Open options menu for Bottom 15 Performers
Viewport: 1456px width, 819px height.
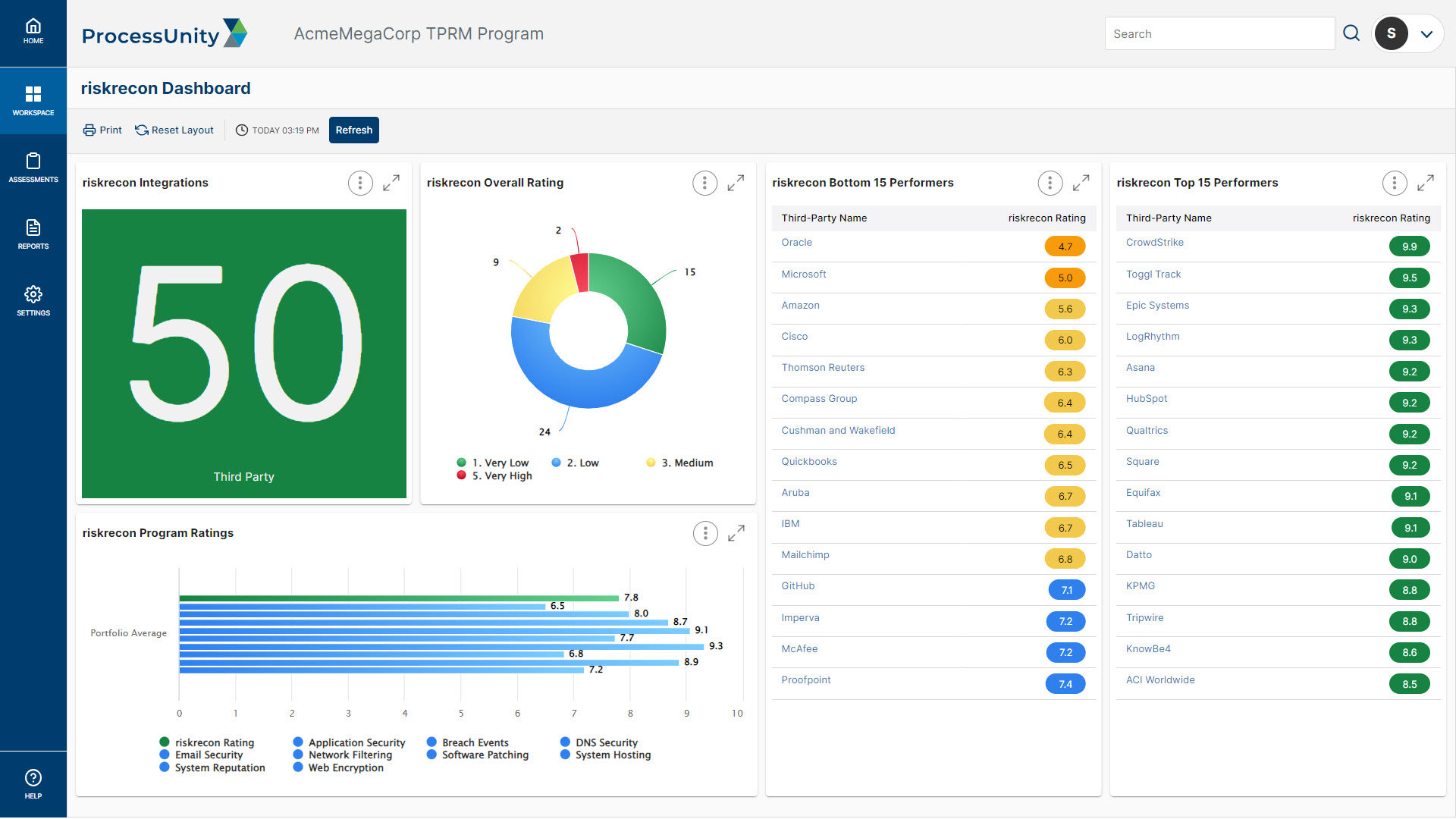(x=1050, y=183)
